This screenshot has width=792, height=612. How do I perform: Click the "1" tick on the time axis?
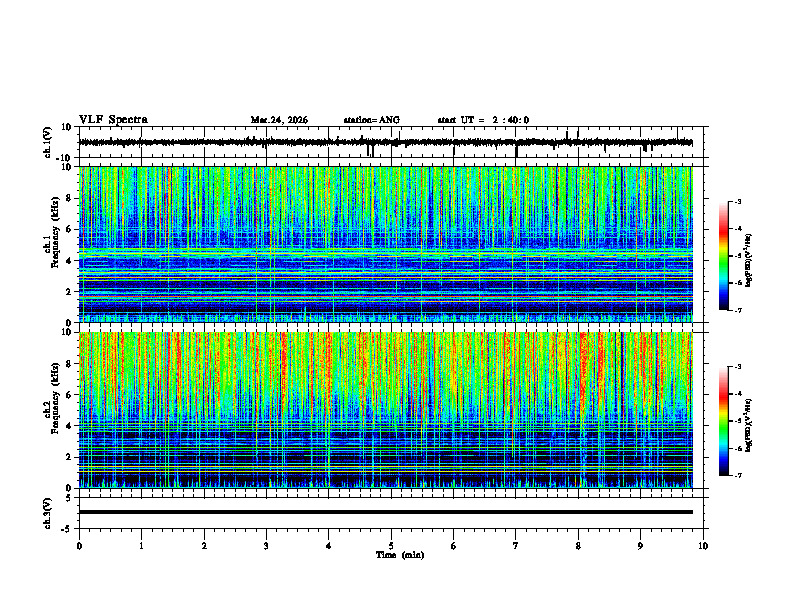[x=141, y=546]
